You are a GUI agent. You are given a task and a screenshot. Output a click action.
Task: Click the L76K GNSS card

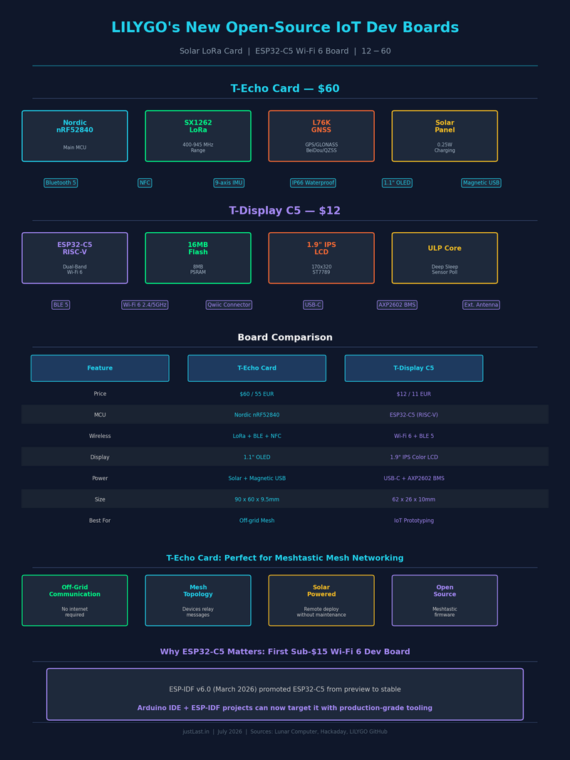coord(321,136)
